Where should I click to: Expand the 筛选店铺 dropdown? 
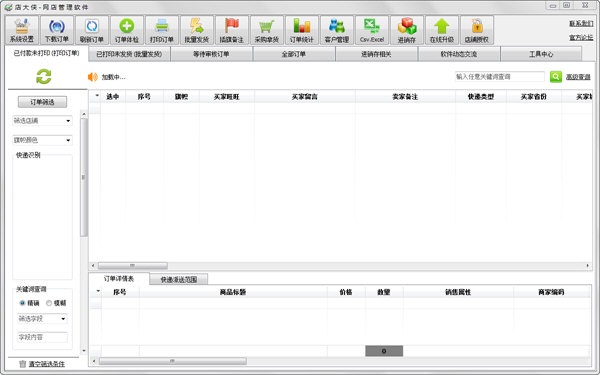pos(68,121)
